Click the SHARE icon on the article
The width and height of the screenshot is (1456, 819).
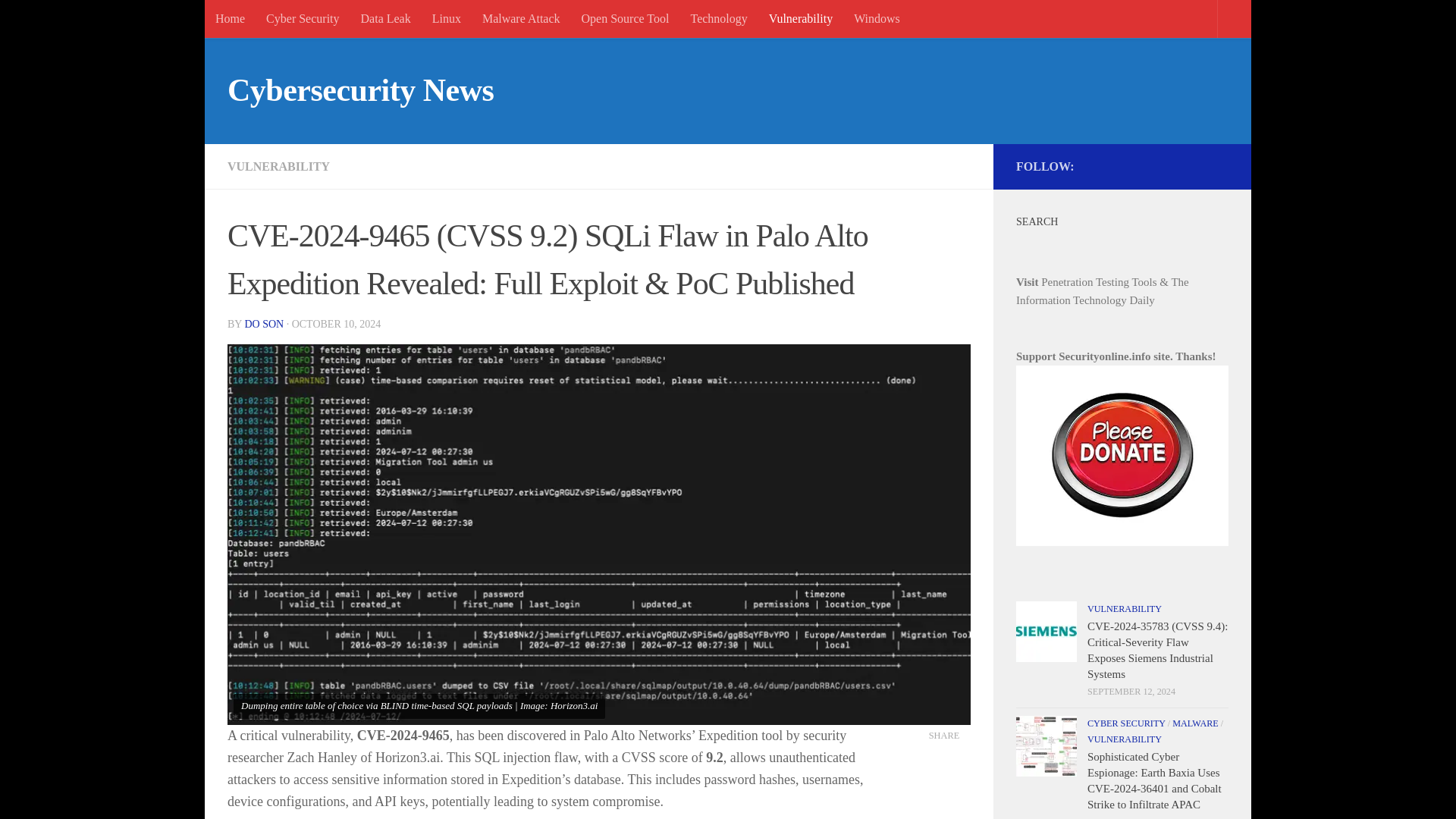point(943,735)
